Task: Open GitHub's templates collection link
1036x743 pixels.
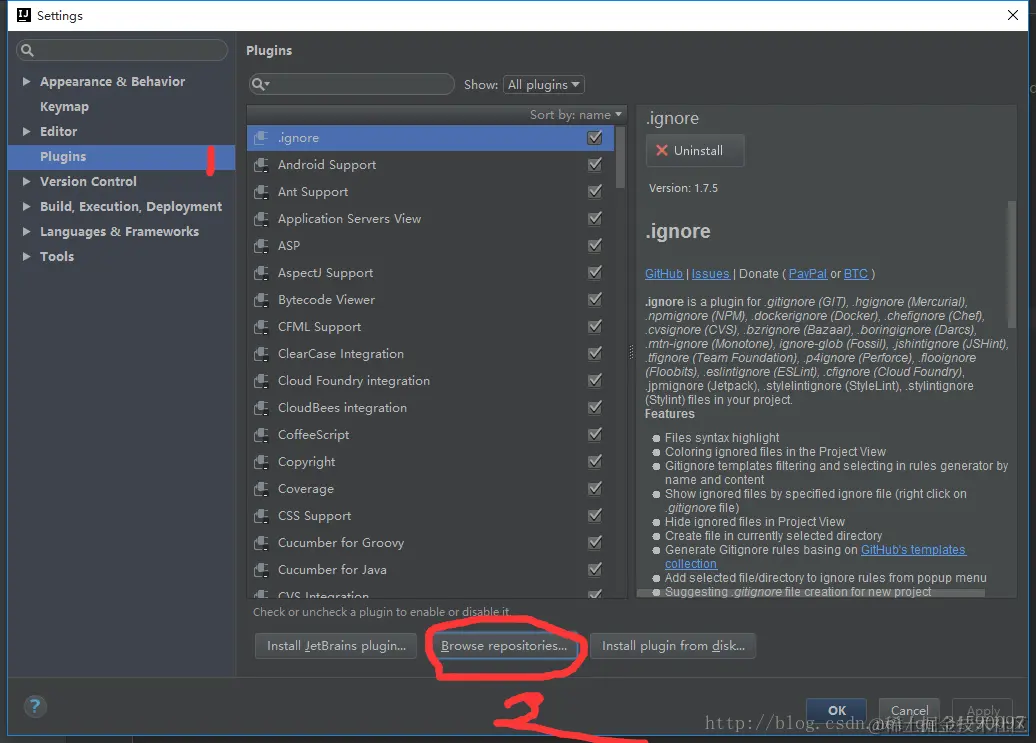Action: [912, 550]
